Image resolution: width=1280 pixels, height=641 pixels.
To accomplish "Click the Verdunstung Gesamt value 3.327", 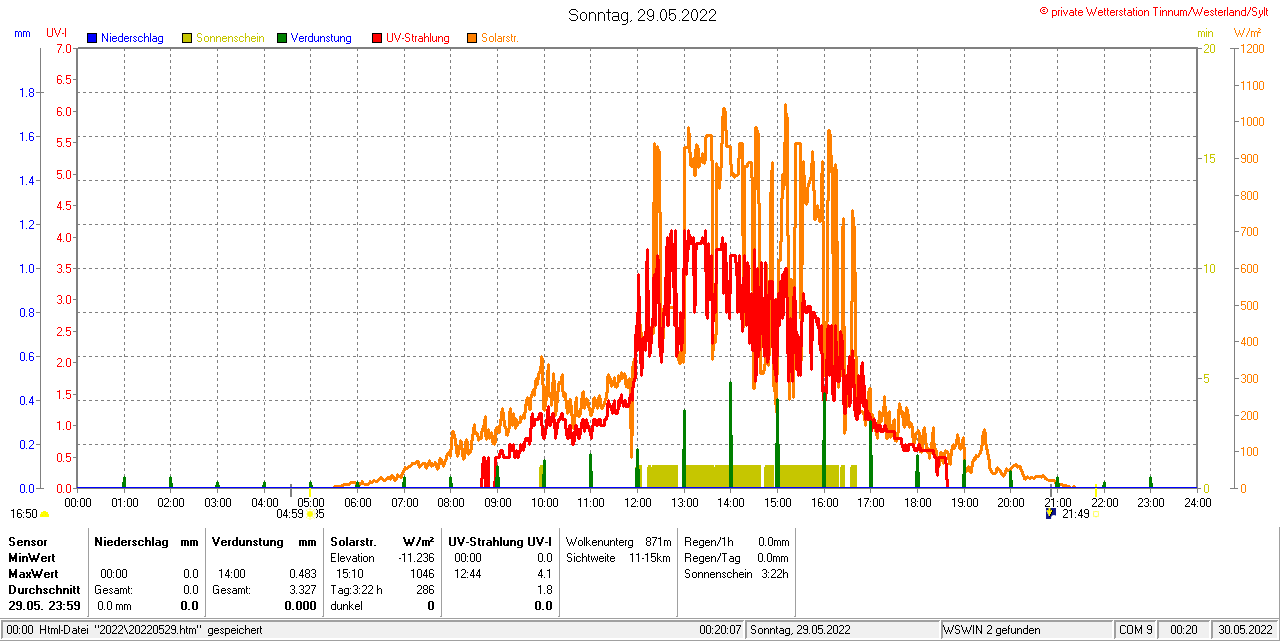I will tap(301, 590).
